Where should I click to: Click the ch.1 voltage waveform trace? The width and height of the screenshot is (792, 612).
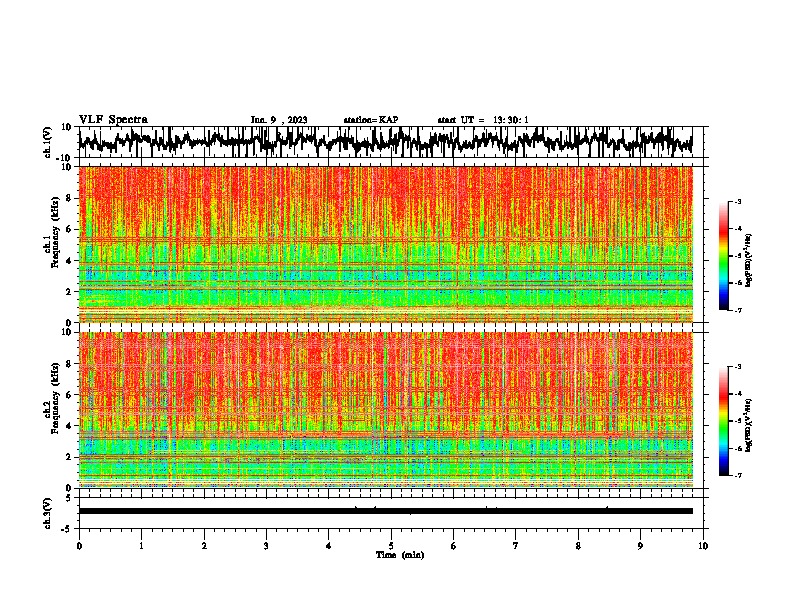click(x=385, y=142)
